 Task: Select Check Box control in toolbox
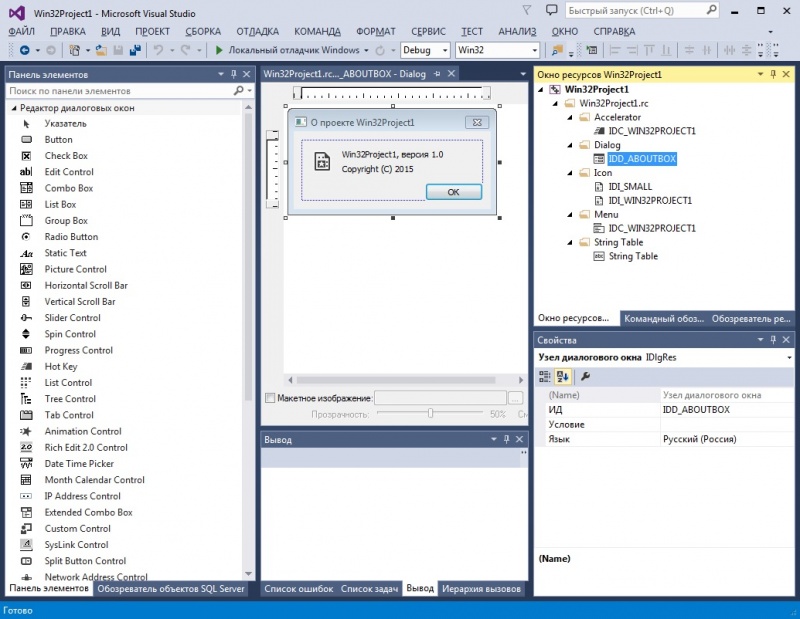[x=66, y=156]
